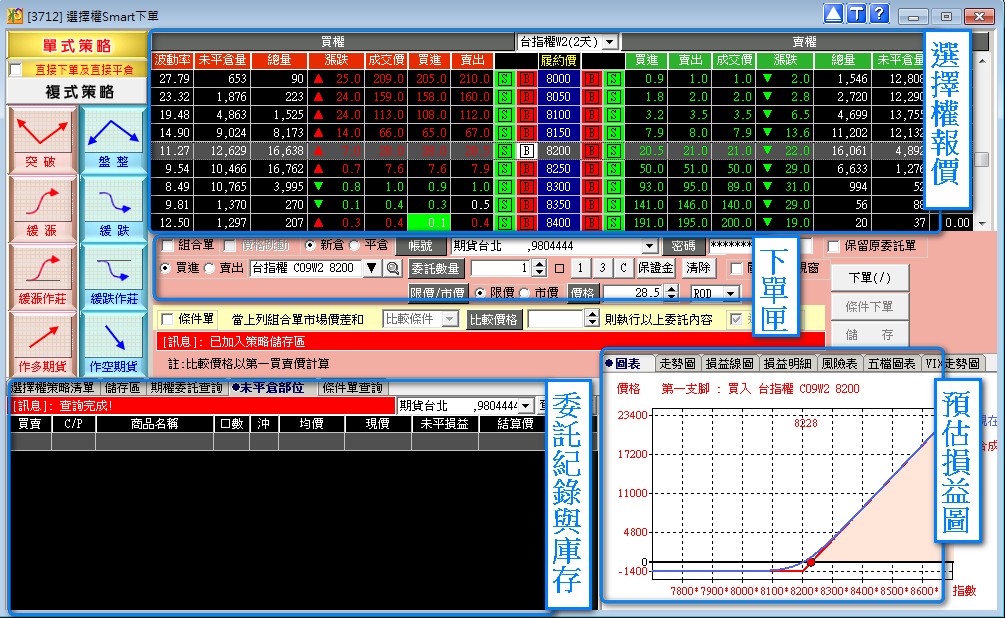Click the triangle icon in the title bar

tap(833, 13)
